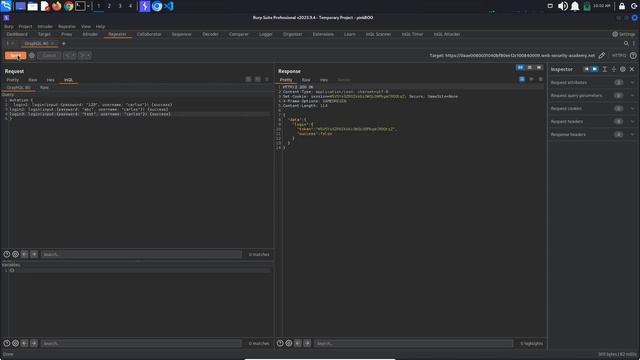Open the View menu
Viewport: 640px width, 360px height.
point(86,27)
